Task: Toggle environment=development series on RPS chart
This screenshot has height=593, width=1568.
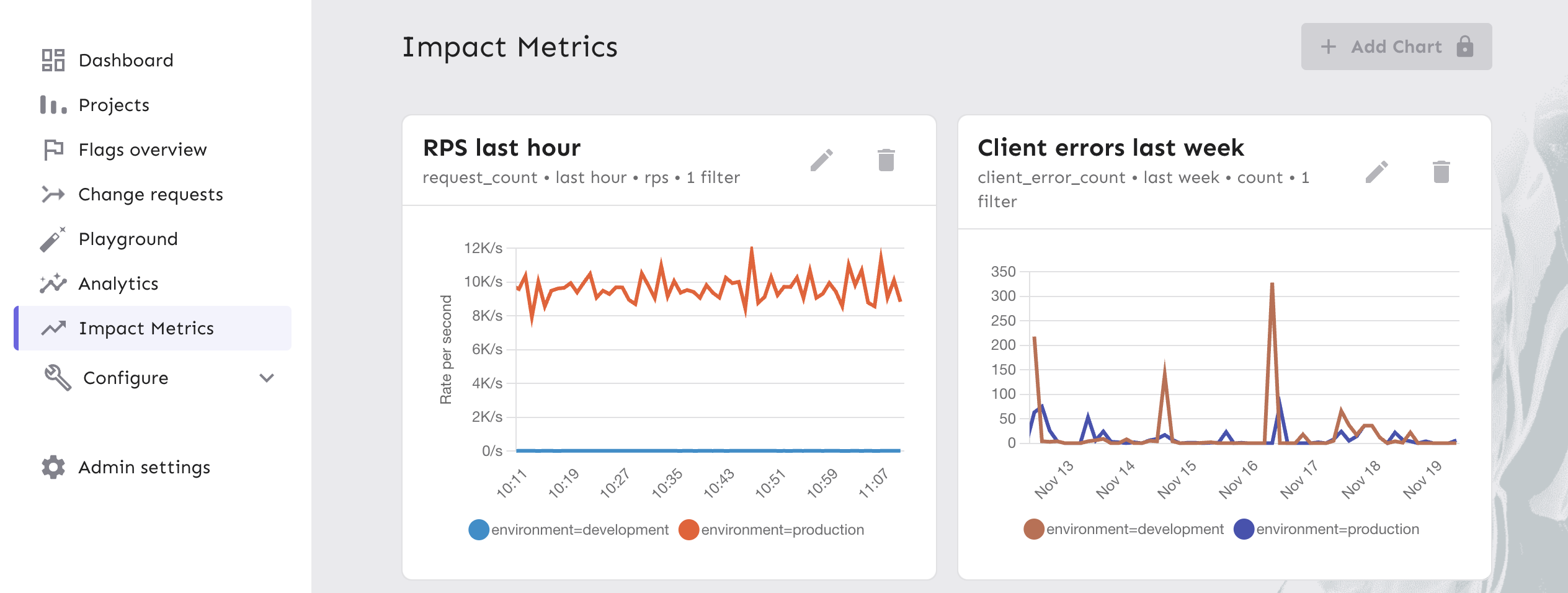Action: coord(479,529)
